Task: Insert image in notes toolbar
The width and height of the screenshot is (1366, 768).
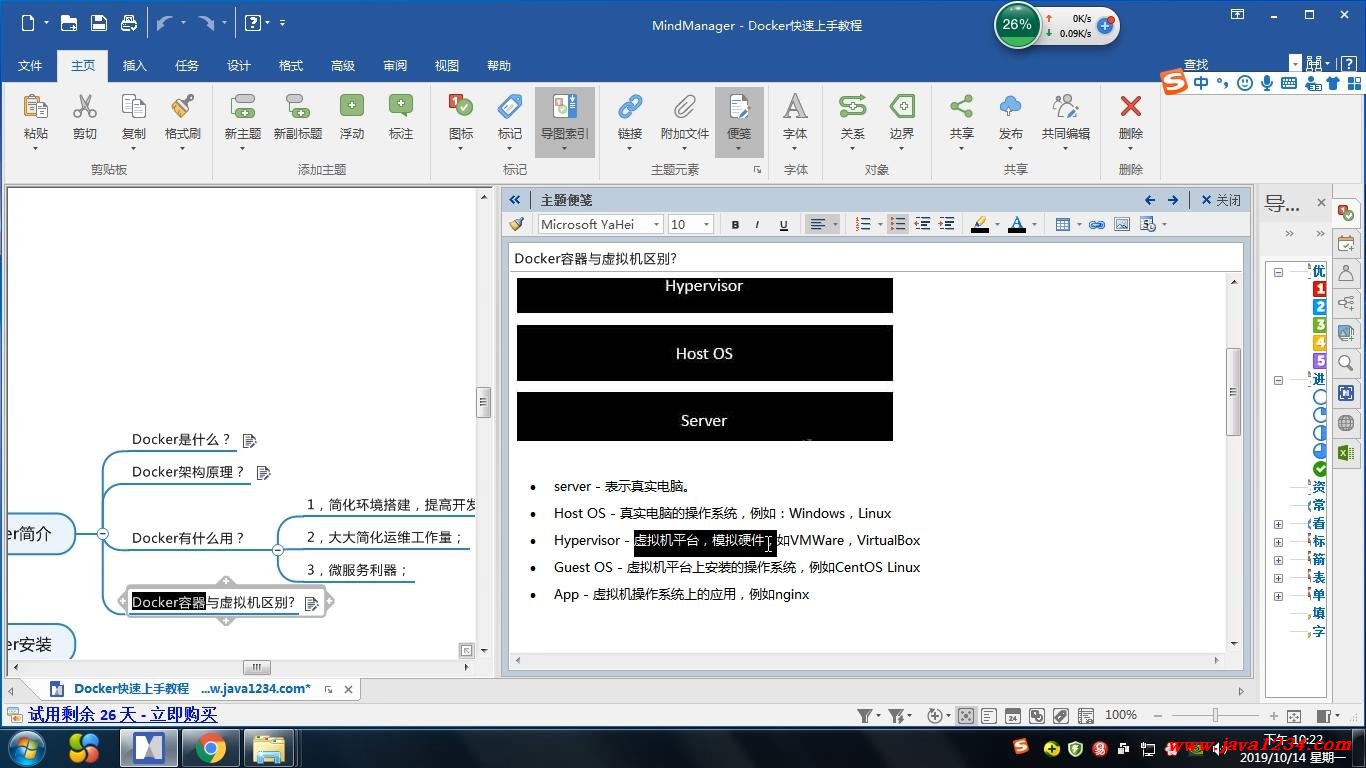Action: tap(1122, 225)
